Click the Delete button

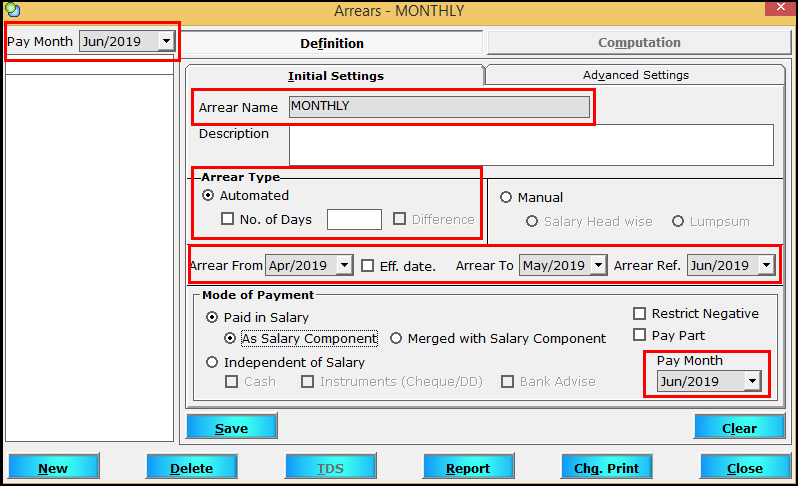click(192, 466)
